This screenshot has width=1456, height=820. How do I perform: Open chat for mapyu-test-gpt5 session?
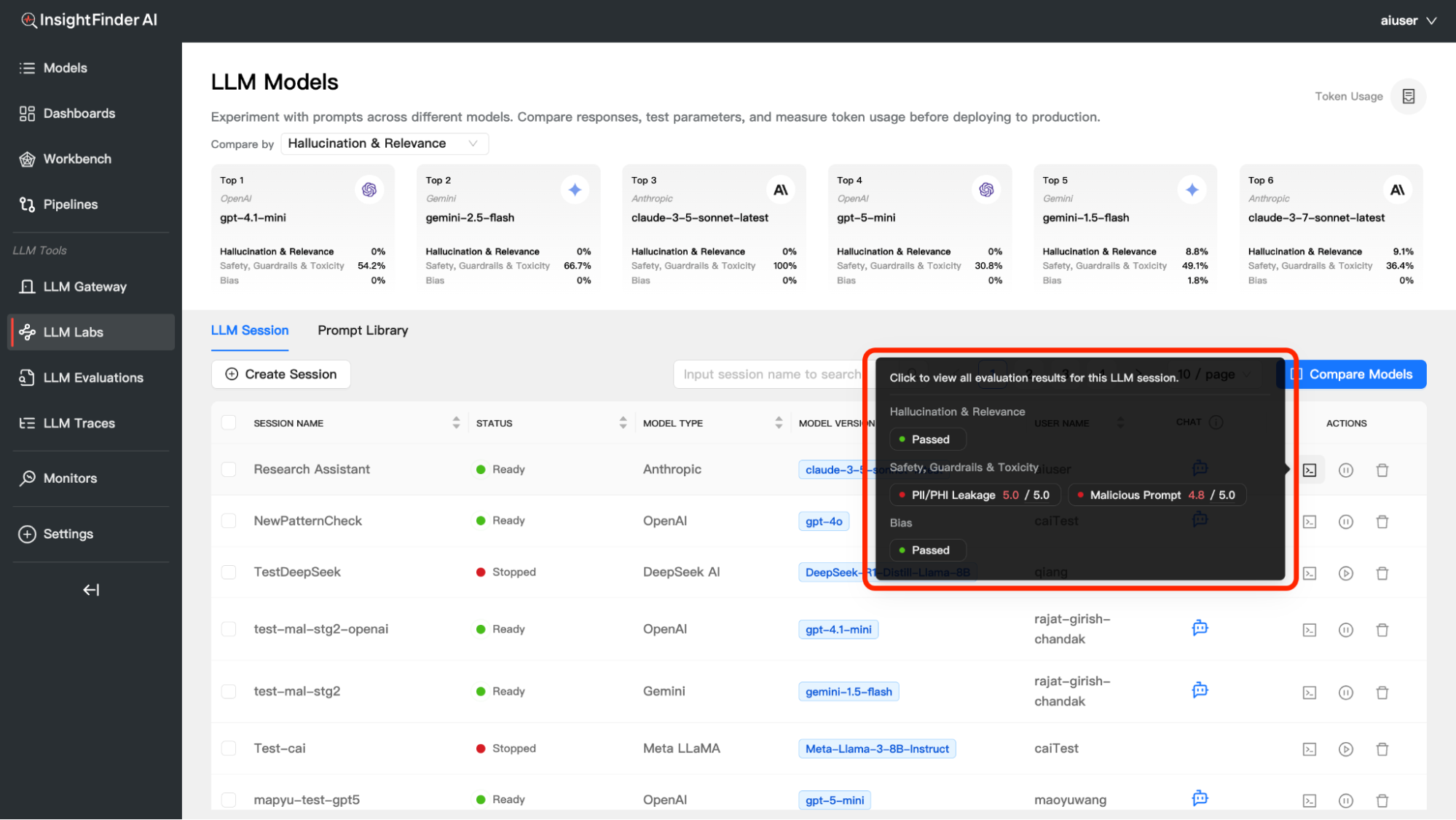1200,798
